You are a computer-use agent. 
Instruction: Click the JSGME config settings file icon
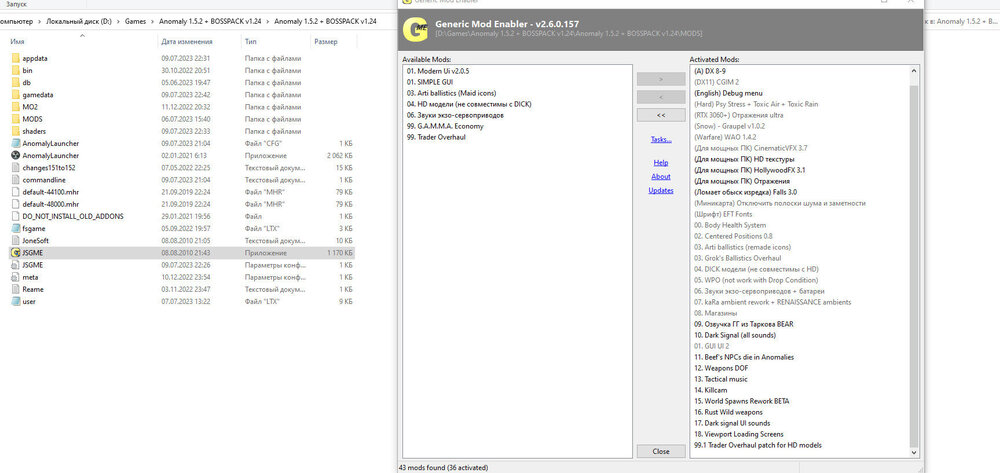pyautogui.click(x=16, y=265)
